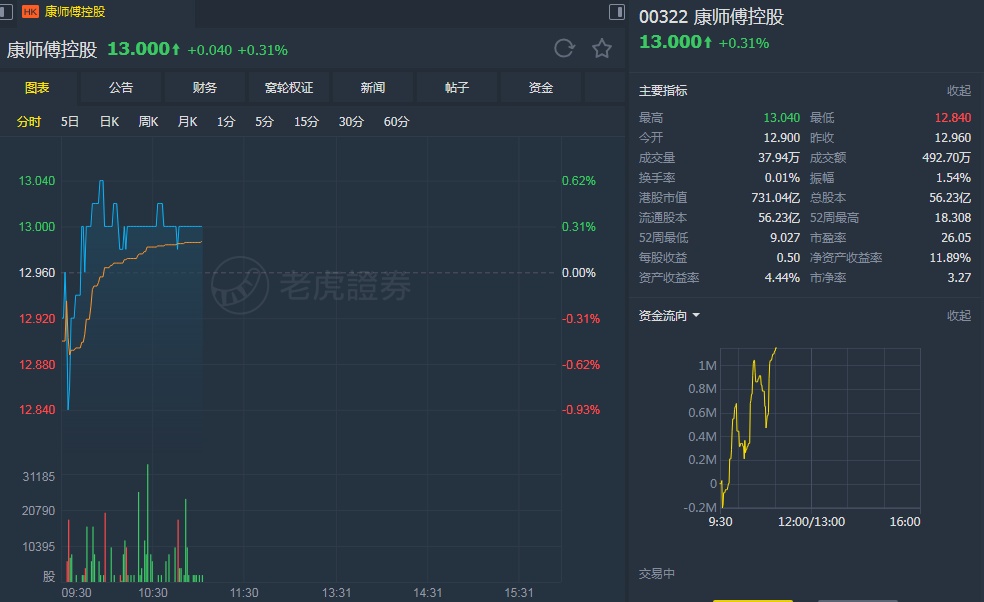
Task: Open the 图表 chart tab
Action: coord(37,88)
